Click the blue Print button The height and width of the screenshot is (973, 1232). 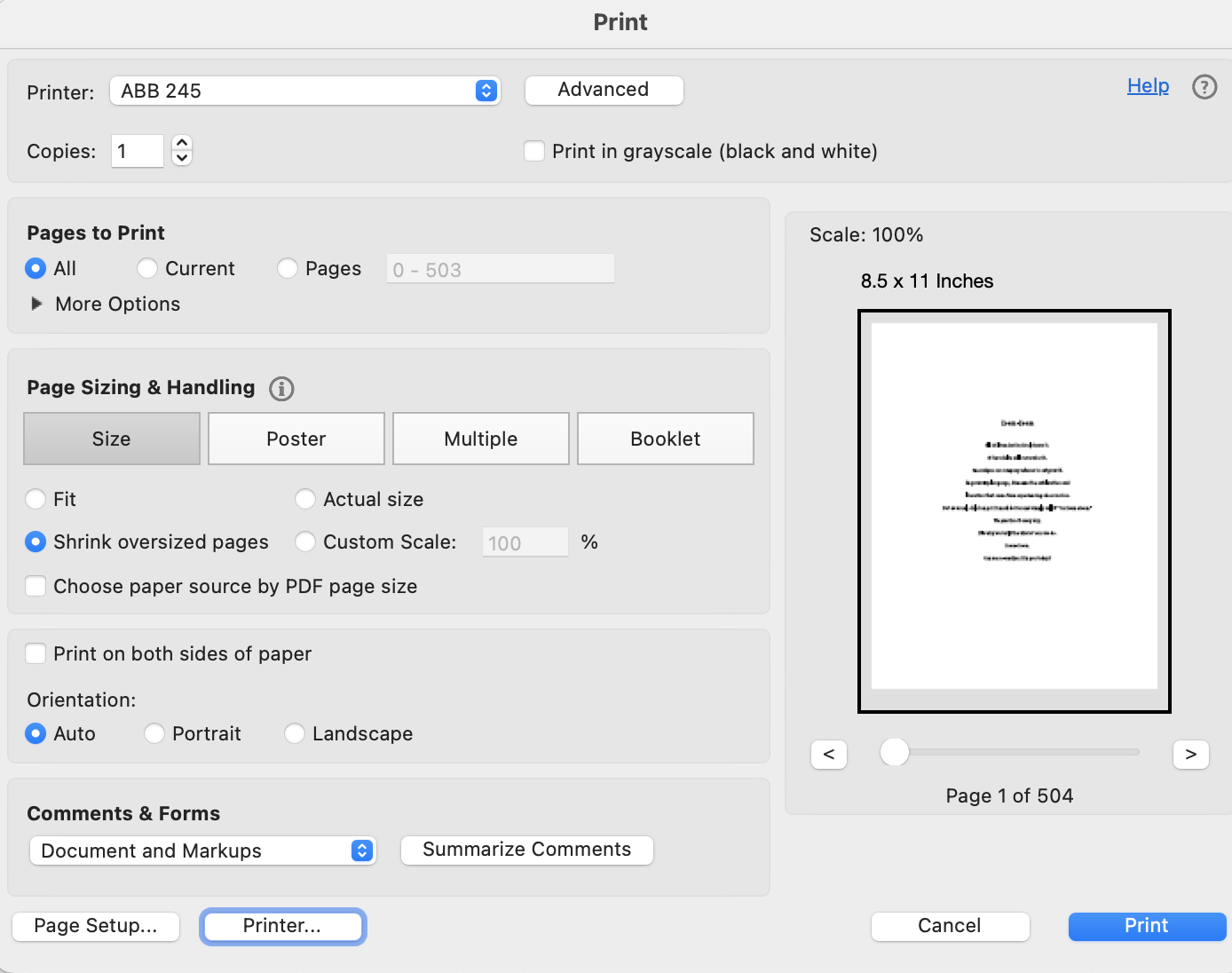coord(1146,926)
